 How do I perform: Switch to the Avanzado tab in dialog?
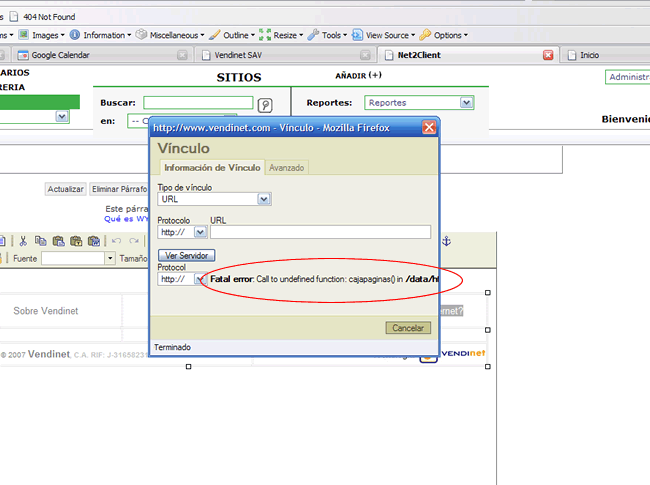click(x=286, y=168)
